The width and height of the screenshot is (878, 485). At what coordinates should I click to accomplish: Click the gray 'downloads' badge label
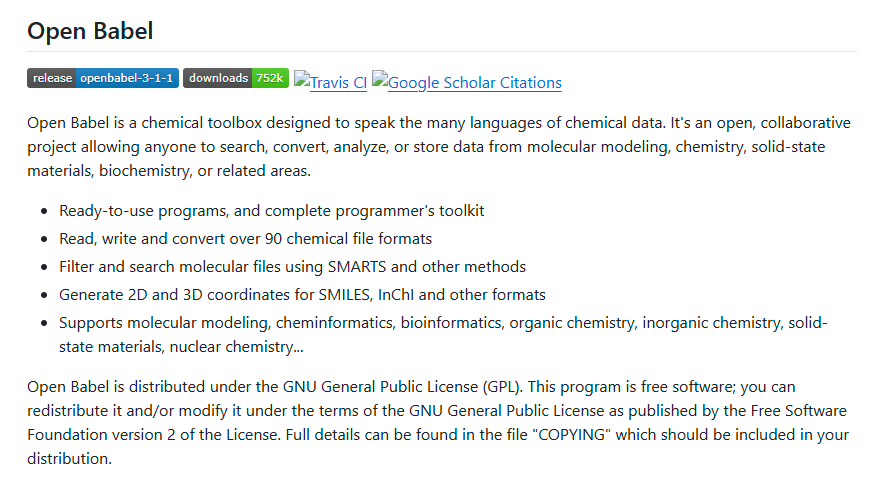pos(217,78)
